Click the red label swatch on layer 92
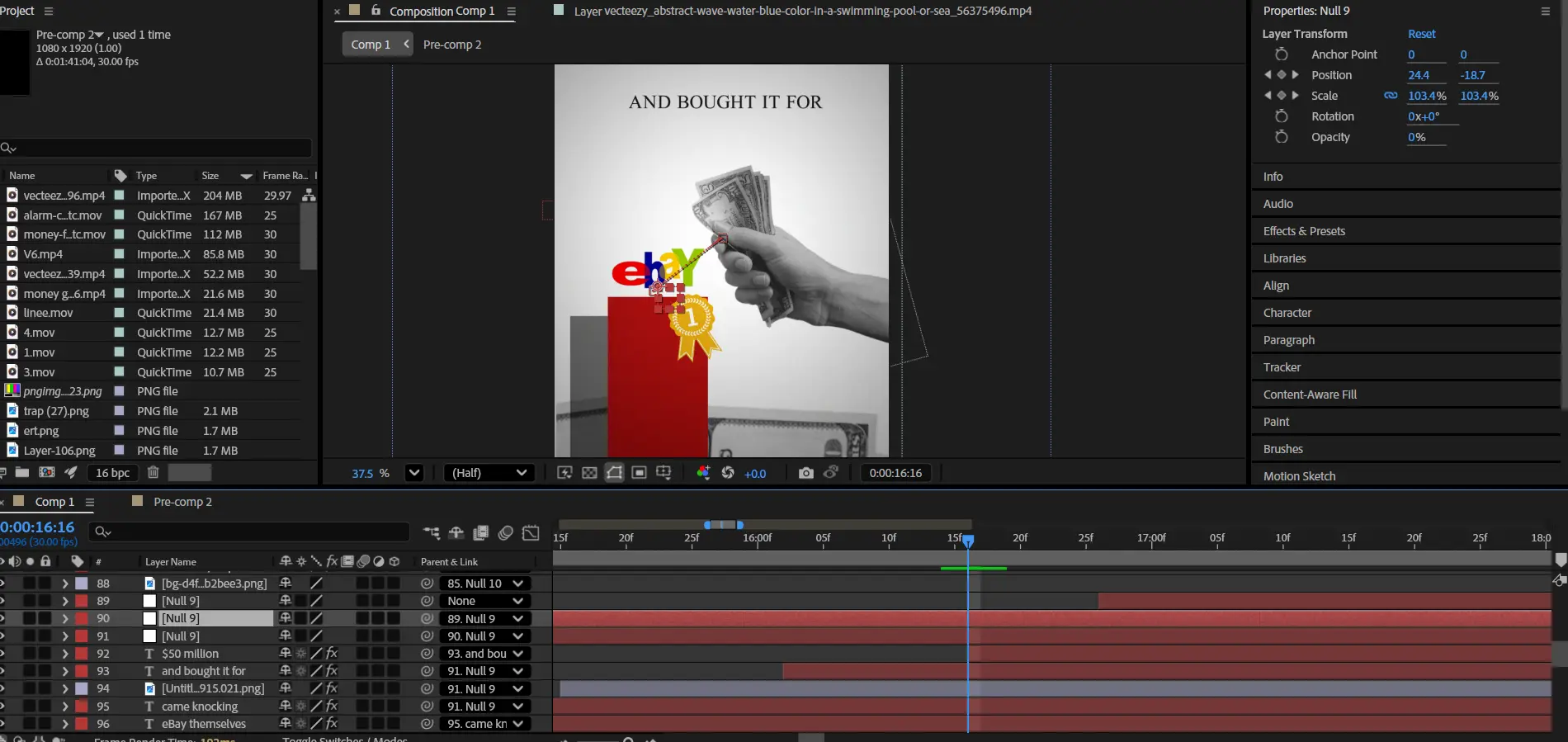1568x742 pixels. click(x=82, y=654)
